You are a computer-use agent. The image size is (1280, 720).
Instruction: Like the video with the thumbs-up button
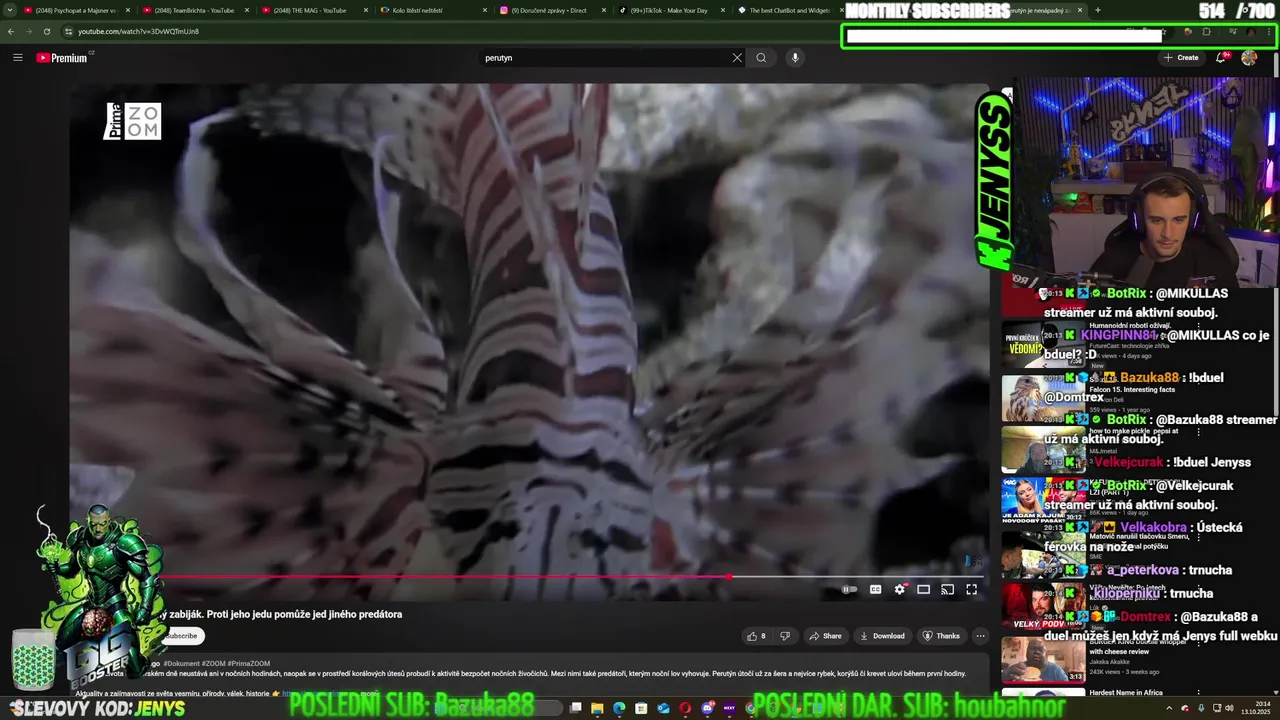click(x=756, y=636)
